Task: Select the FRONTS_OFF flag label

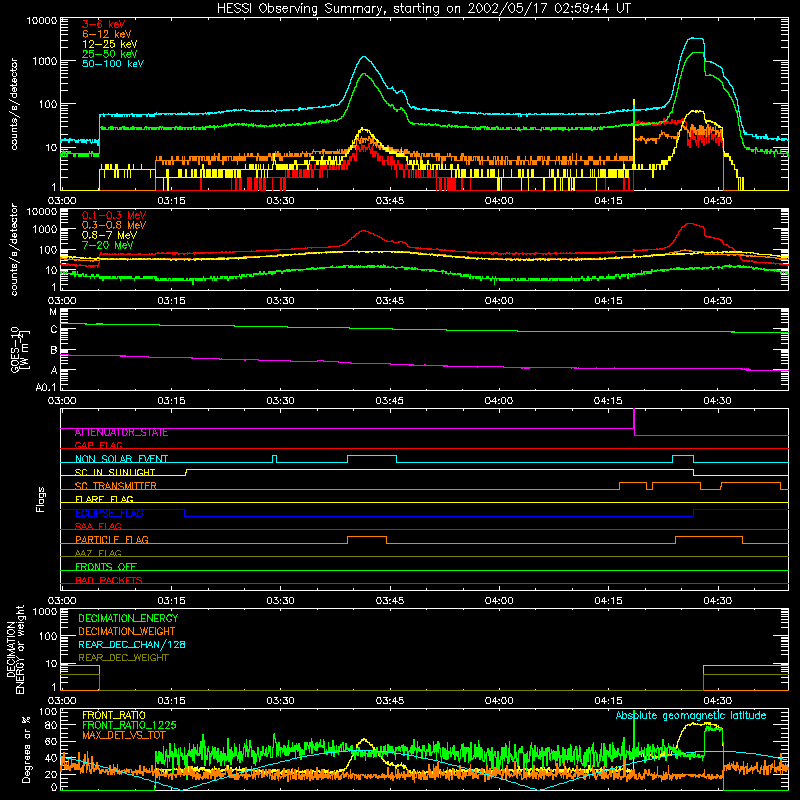Action: coord(106,566)
